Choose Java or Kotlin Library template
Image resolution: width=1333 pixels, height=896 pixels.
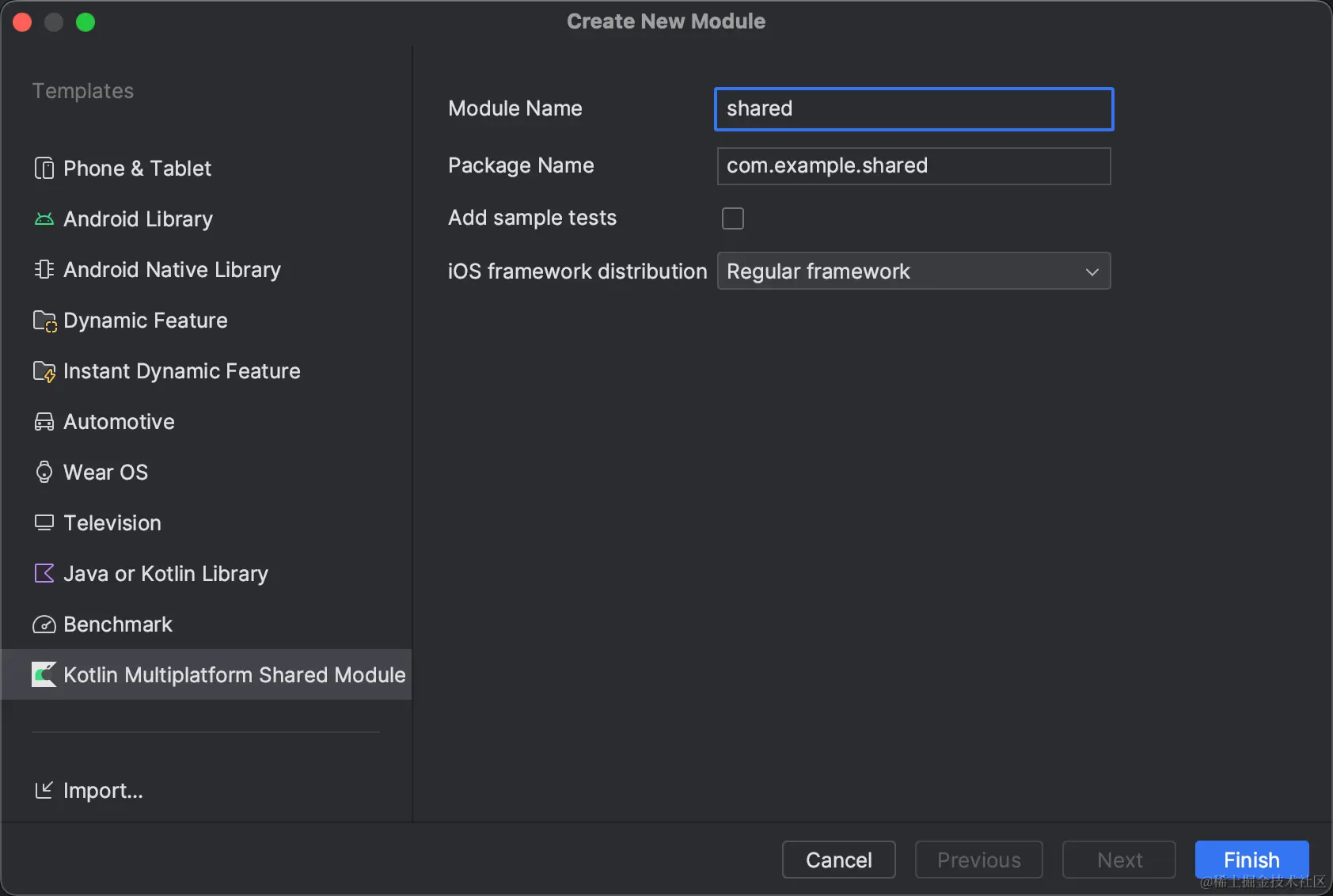click(165, 574)
